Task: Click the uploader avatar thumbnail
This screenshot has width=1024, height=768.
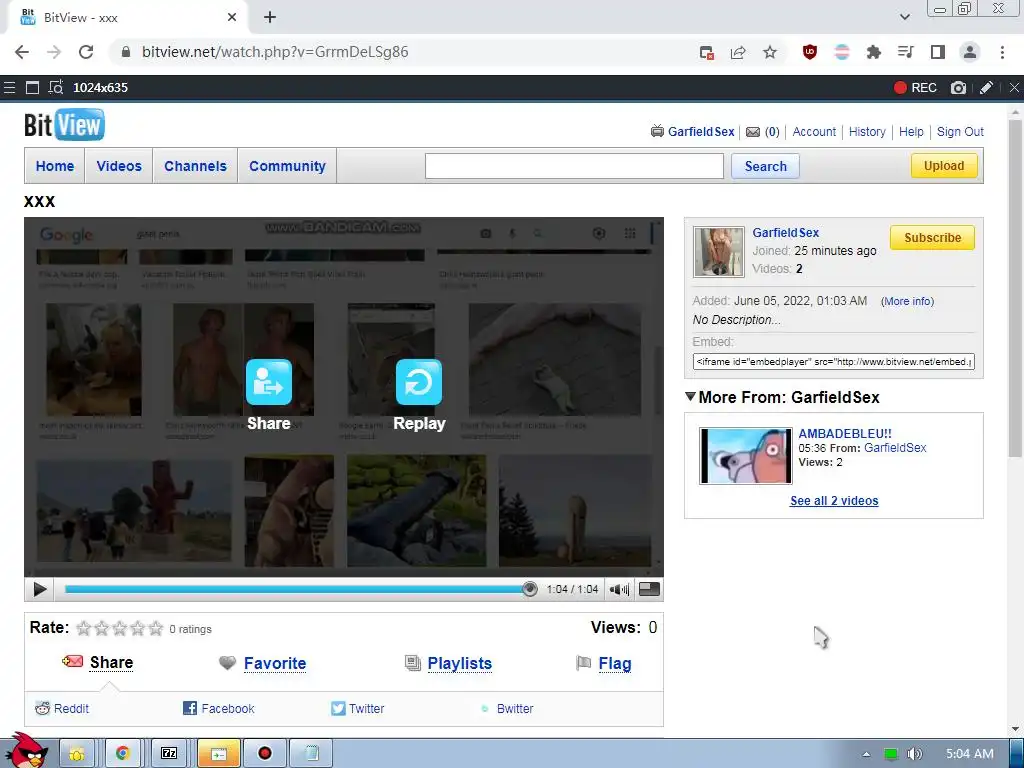Action: click(718, 252)
